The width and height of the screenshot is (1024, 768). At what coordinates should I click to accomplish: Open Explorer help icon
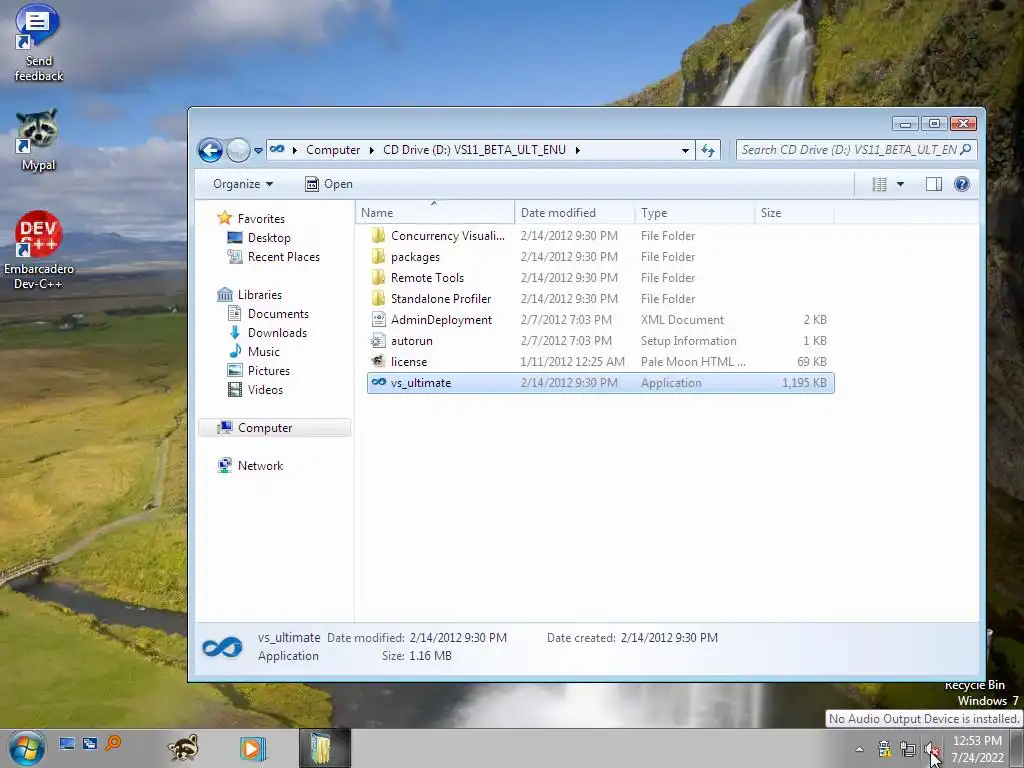tap(961, 184)
